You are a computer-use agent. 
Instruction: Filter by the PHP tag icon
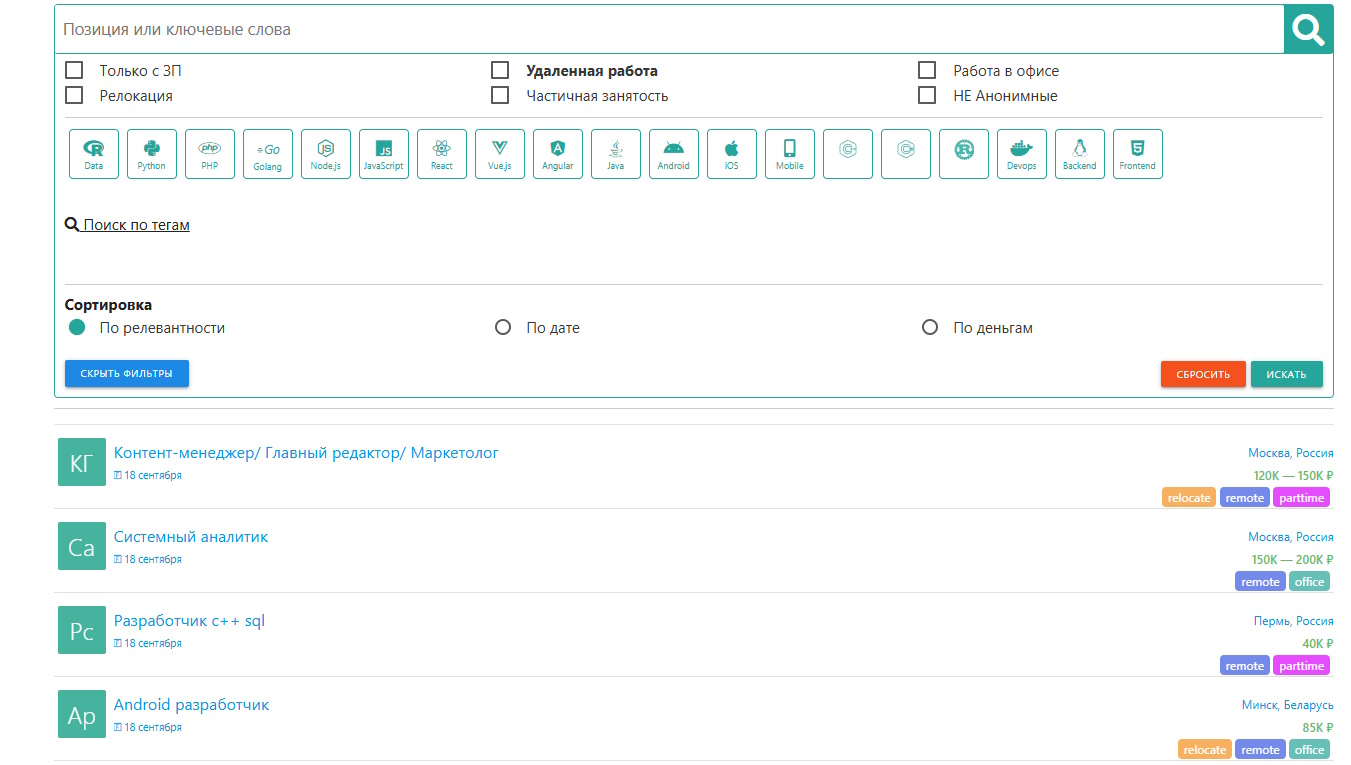[x=210, y=154]
